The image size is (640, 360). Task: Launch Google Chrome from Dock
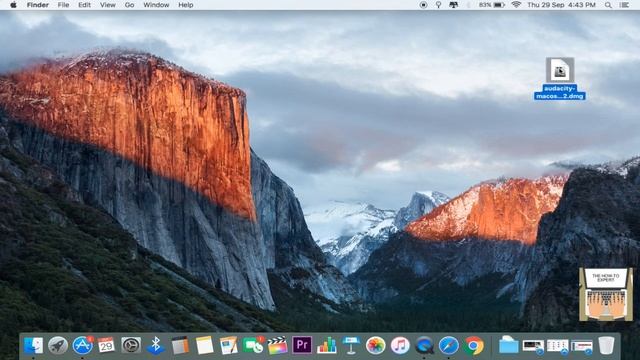(x=473, y=345)
